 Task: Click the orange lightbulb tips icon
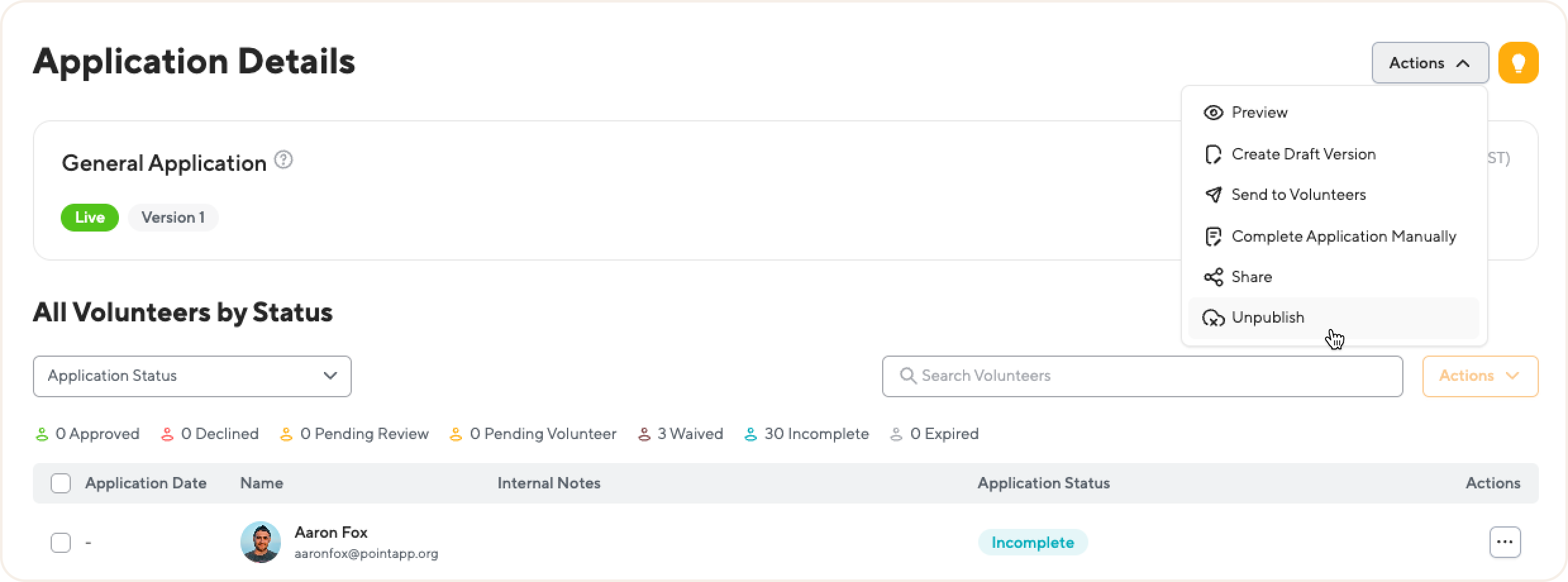pyautogui.click(x=1518, y=63)
